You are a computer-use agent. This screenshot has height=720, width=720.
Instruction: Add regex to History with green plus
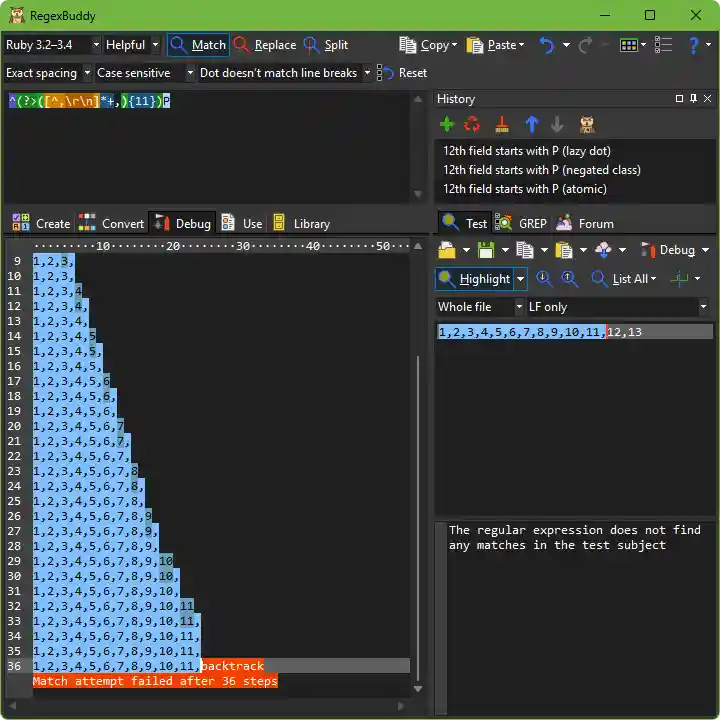(x=447, y=124)
